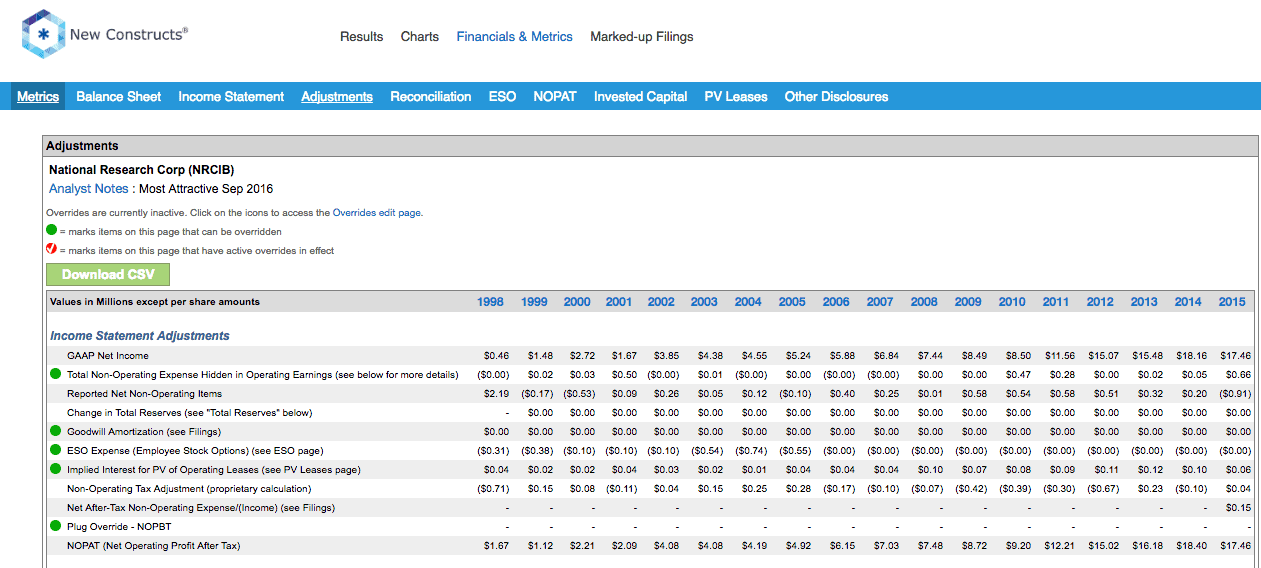This screenshot has height=568, width=1261.
Task: Click the 2004 year column header
Action: pyautogui.click(x=748, y=302)
